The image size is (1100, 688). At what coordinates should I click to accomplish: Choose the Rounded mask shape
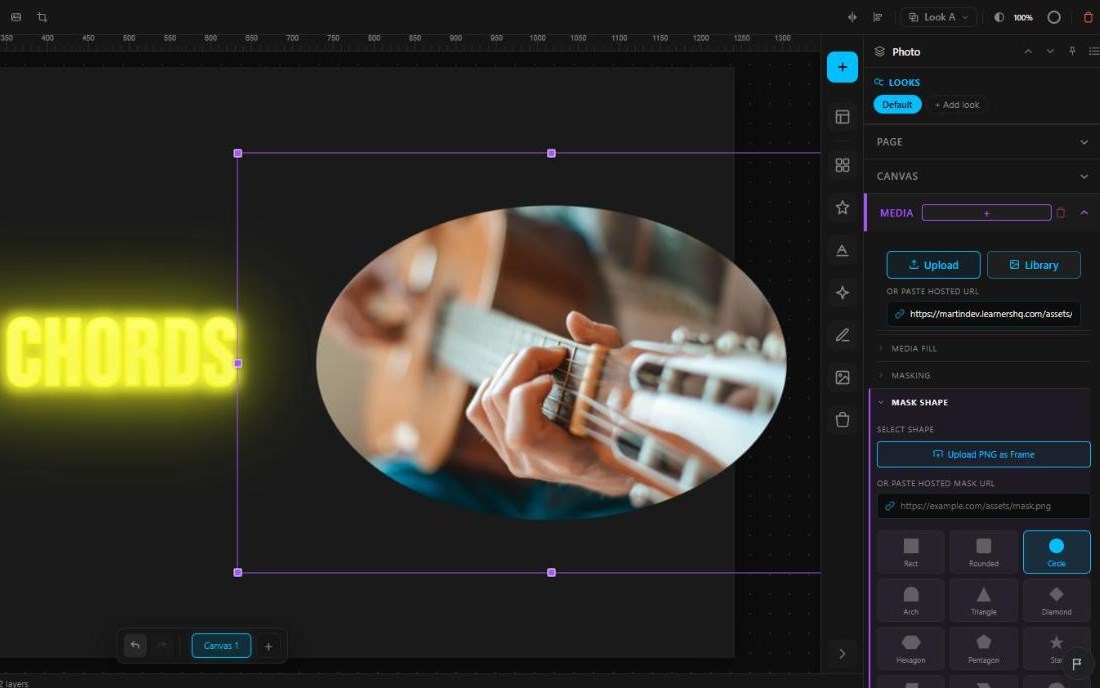point(984,552)
